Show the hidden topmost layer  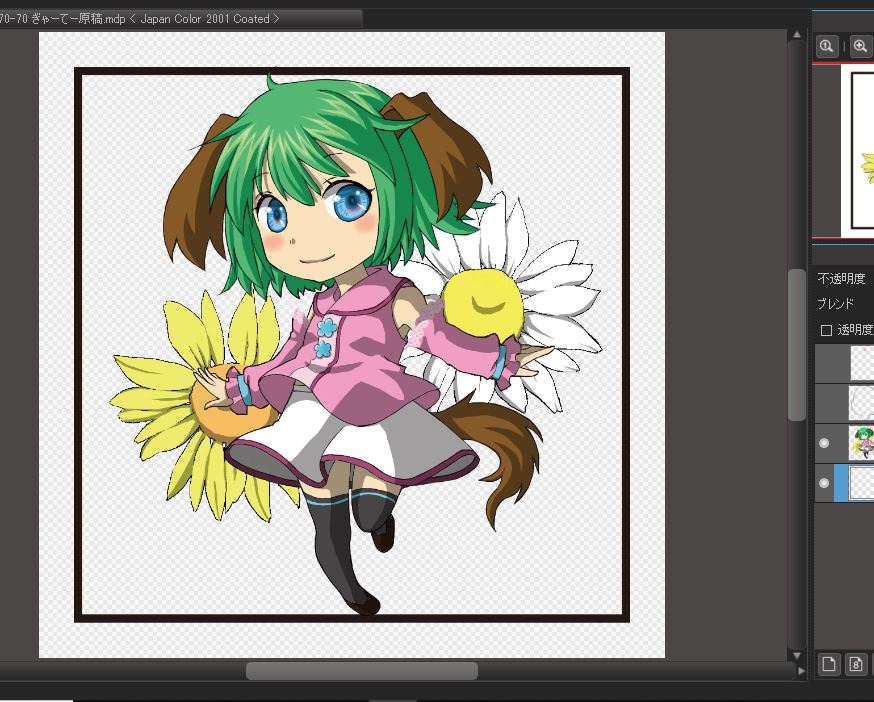(x=824, y=364)
